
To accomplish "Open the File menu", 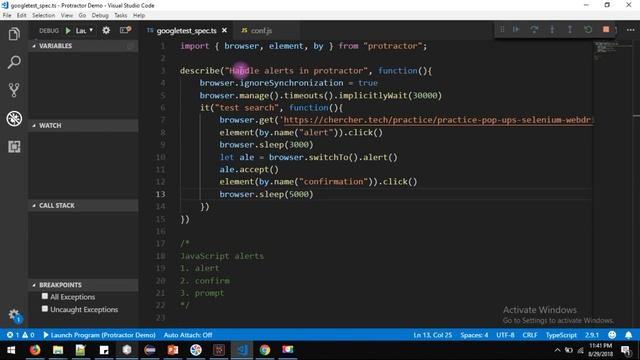I will (x=7, y=15).
